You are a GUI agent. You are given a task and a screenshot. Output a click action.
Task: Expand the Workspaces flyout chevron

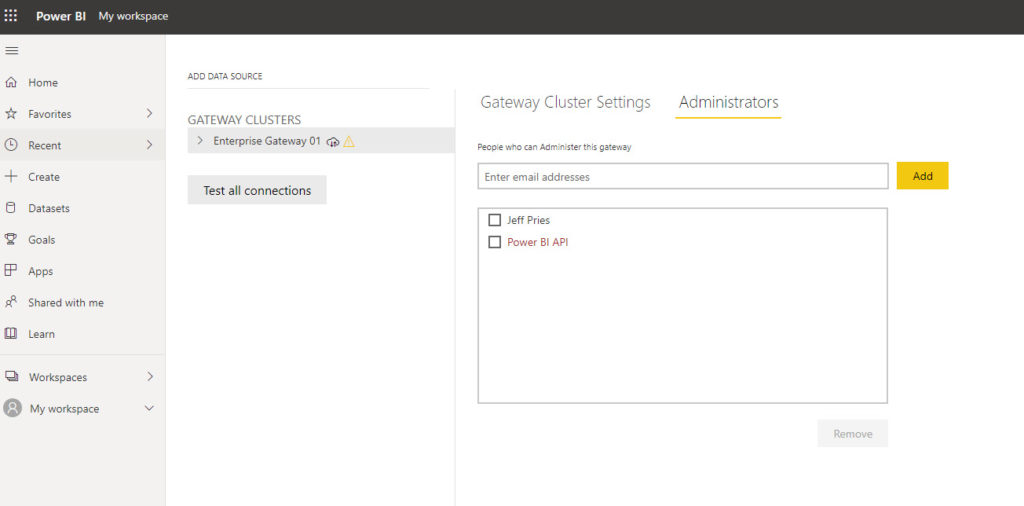point(150,377)
